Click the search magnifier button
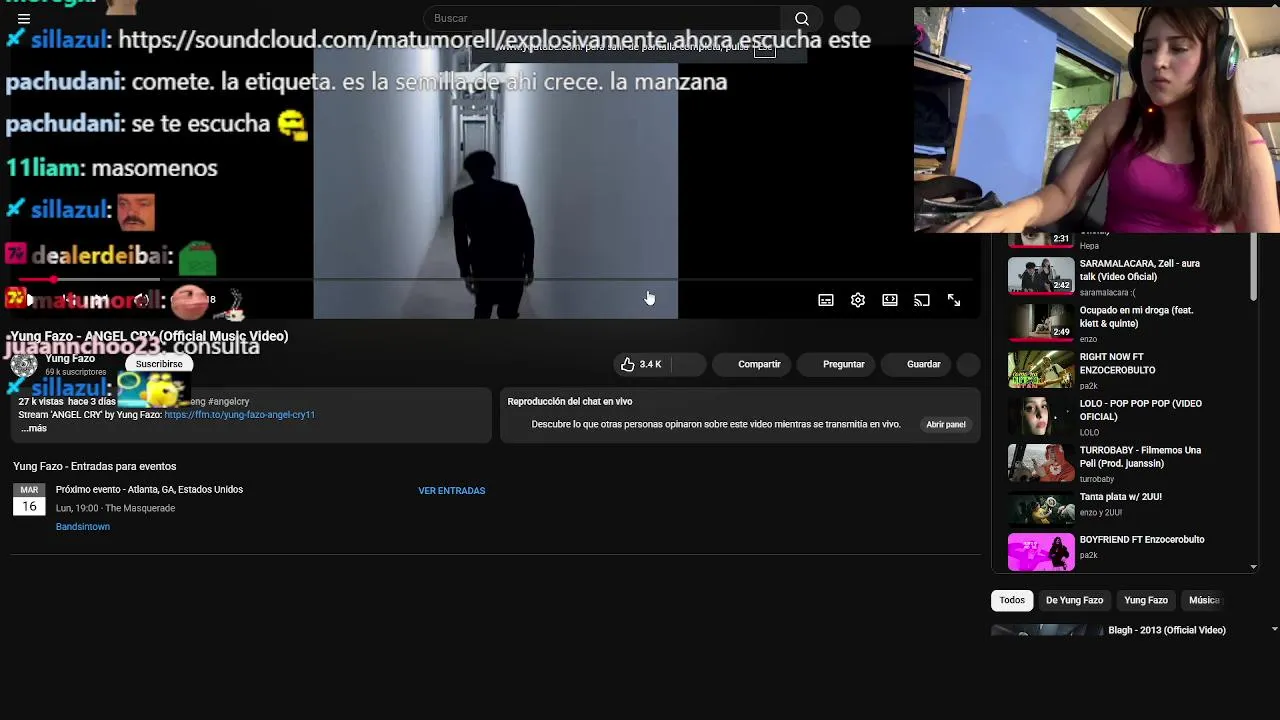 [802, 18]
